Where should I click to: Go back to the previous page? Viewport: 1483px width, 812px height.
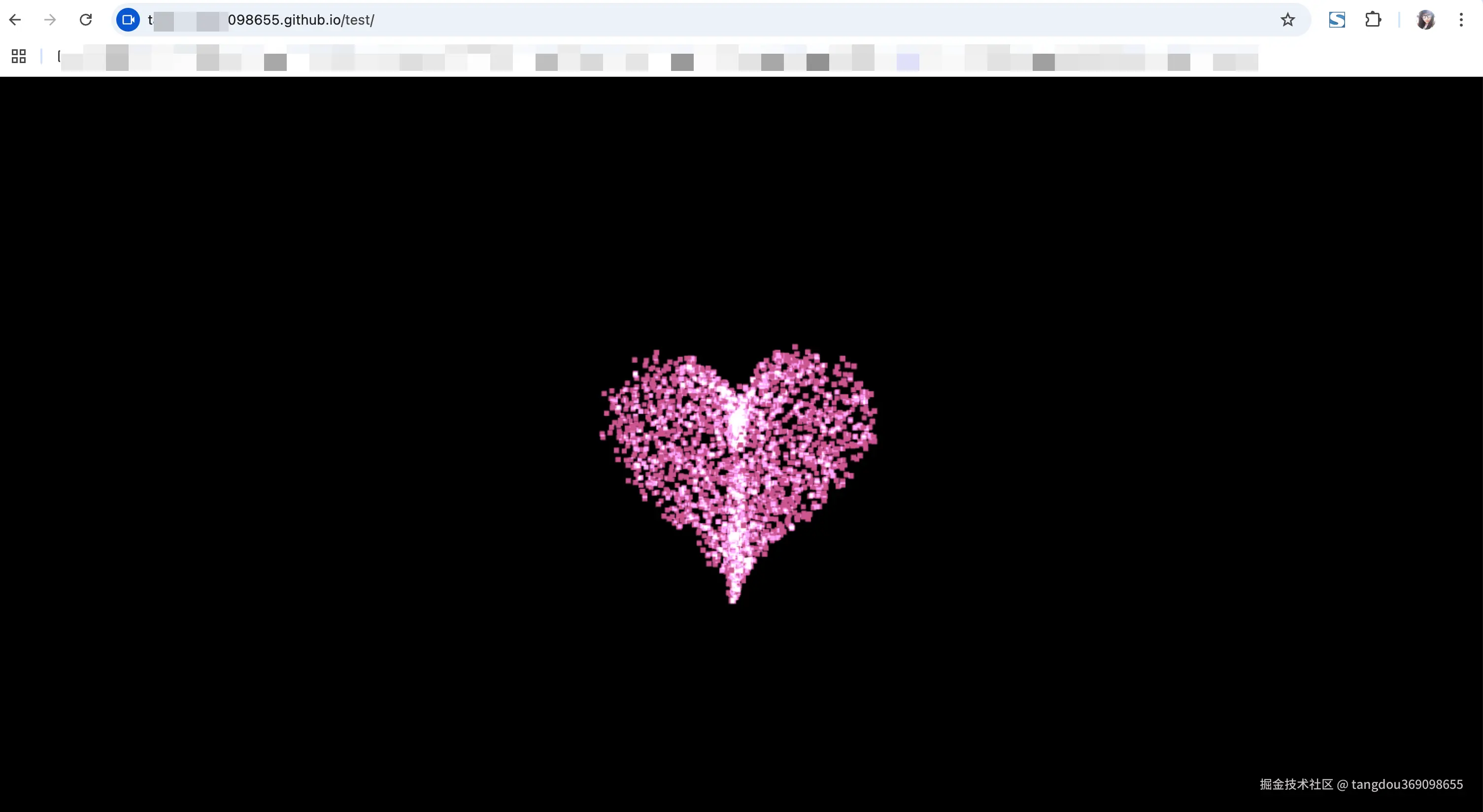pos(16,20)
